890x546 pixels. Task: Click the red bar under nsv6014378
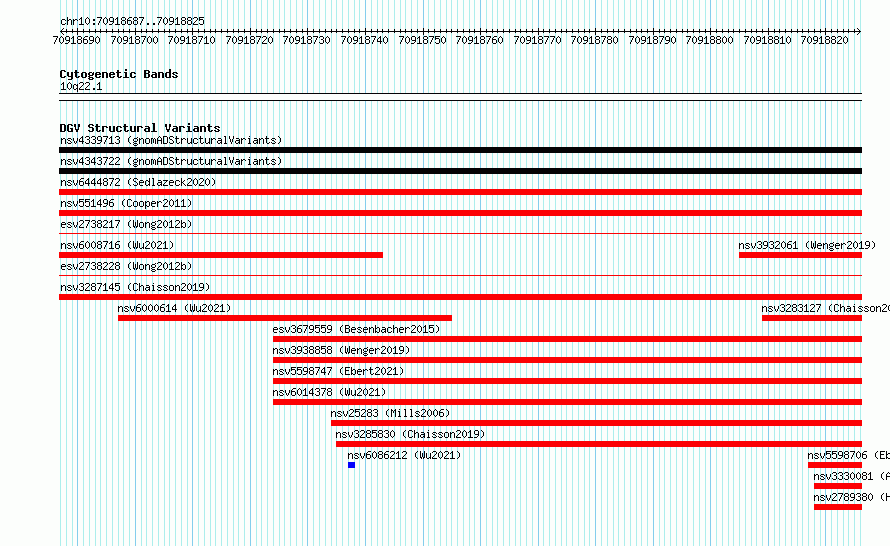click(x=568, y=402)
